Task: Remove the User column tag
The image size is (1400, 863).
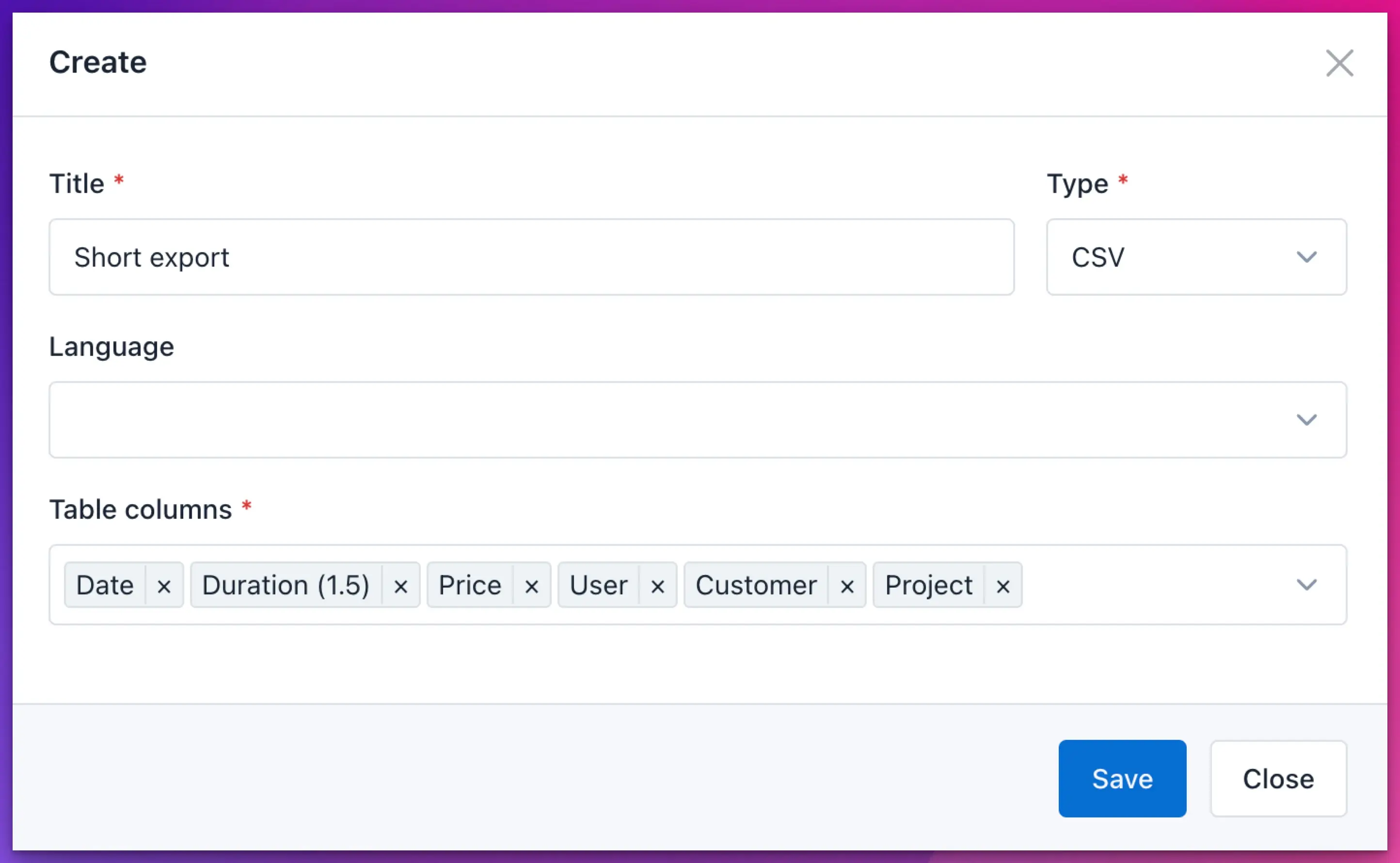Action: click(x=657, y=586)
